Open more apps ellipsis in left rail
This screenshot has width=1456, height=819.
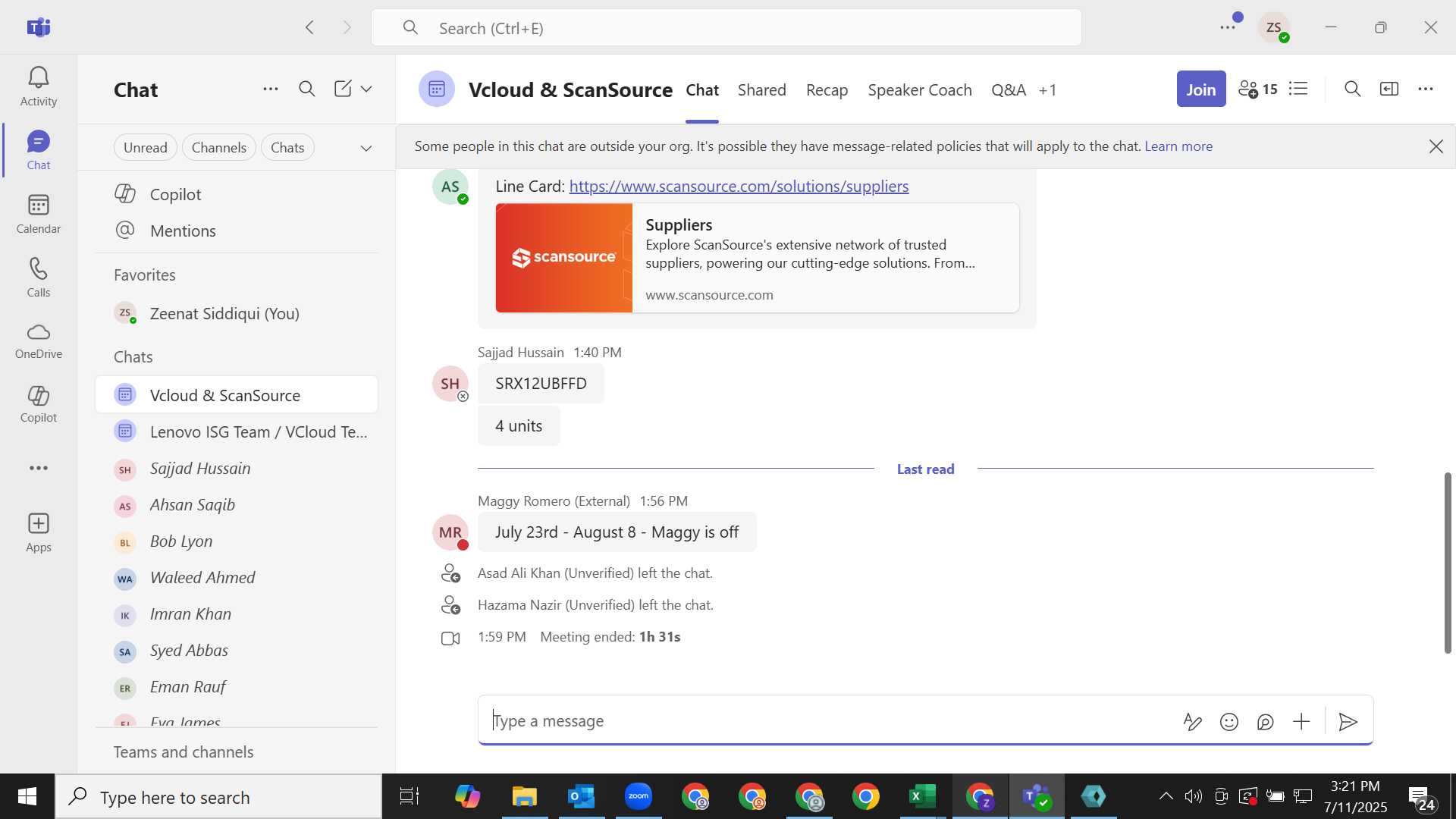click(x=39, y=468)
